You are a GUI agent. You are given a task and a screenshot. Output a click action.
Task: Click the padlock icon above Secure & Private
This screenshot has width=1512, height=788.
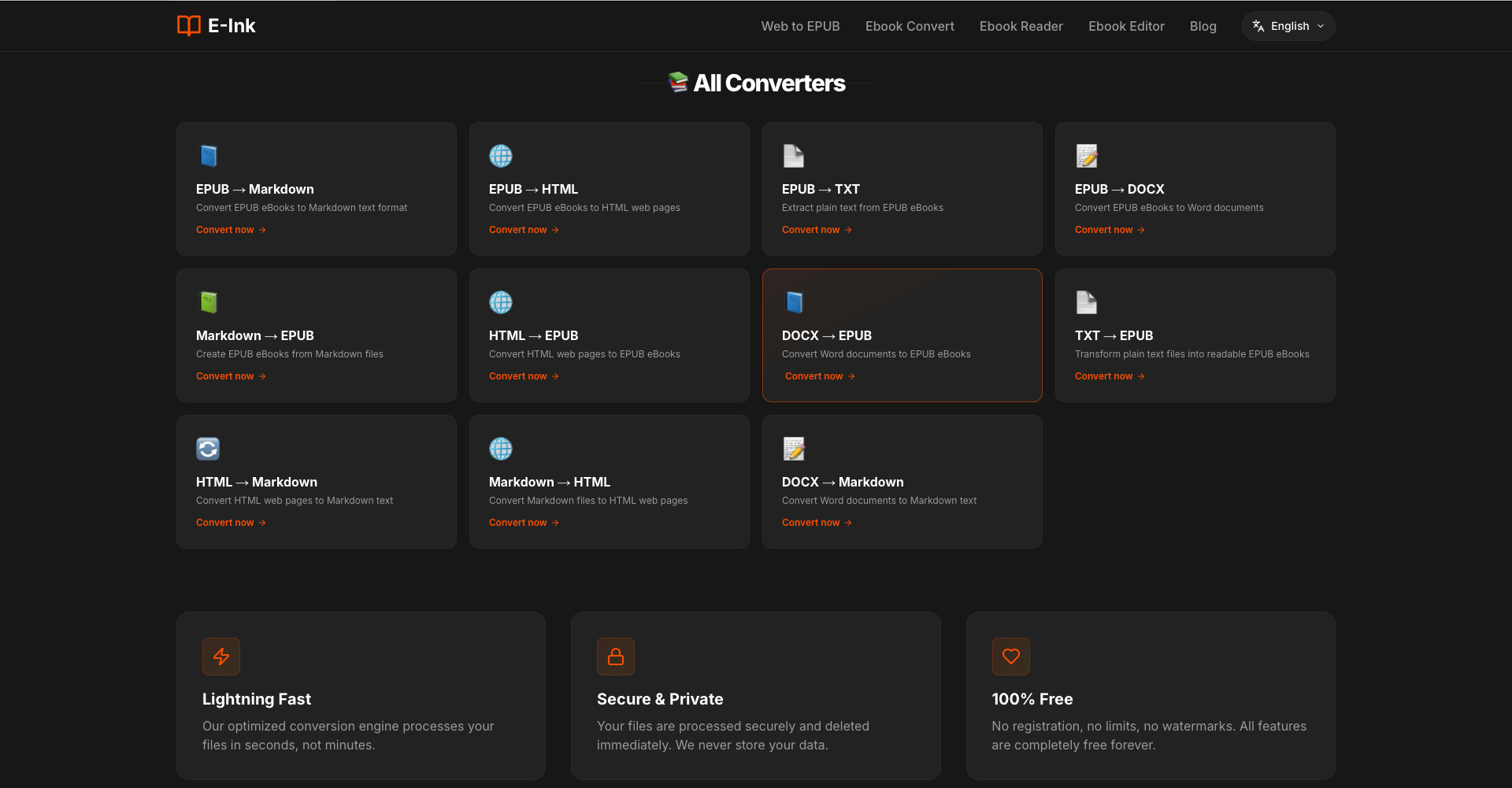[616, 657]
